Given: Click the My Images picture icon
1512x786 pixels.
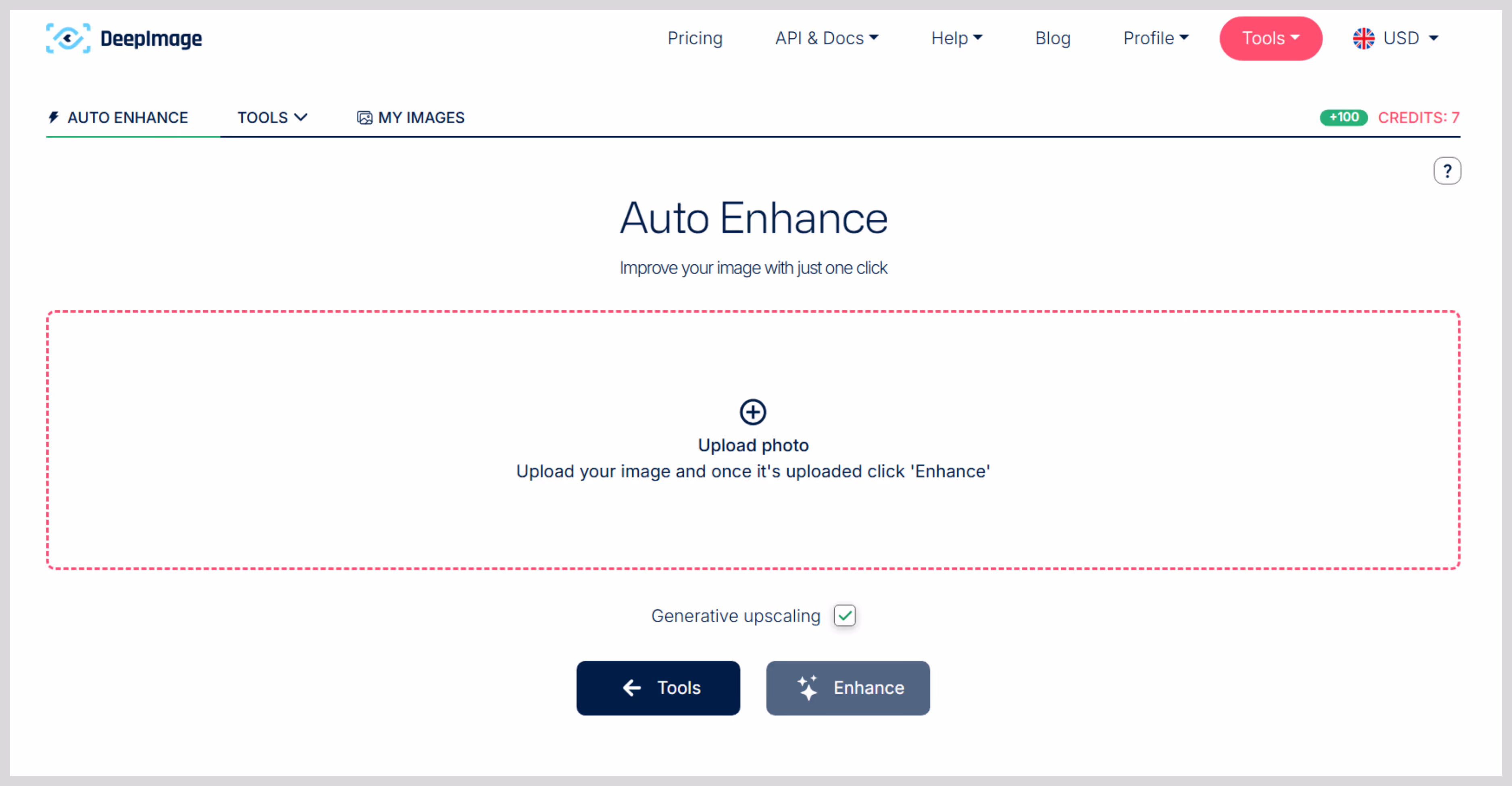Looking at the screenshot, I should click(x=364, y=118).
